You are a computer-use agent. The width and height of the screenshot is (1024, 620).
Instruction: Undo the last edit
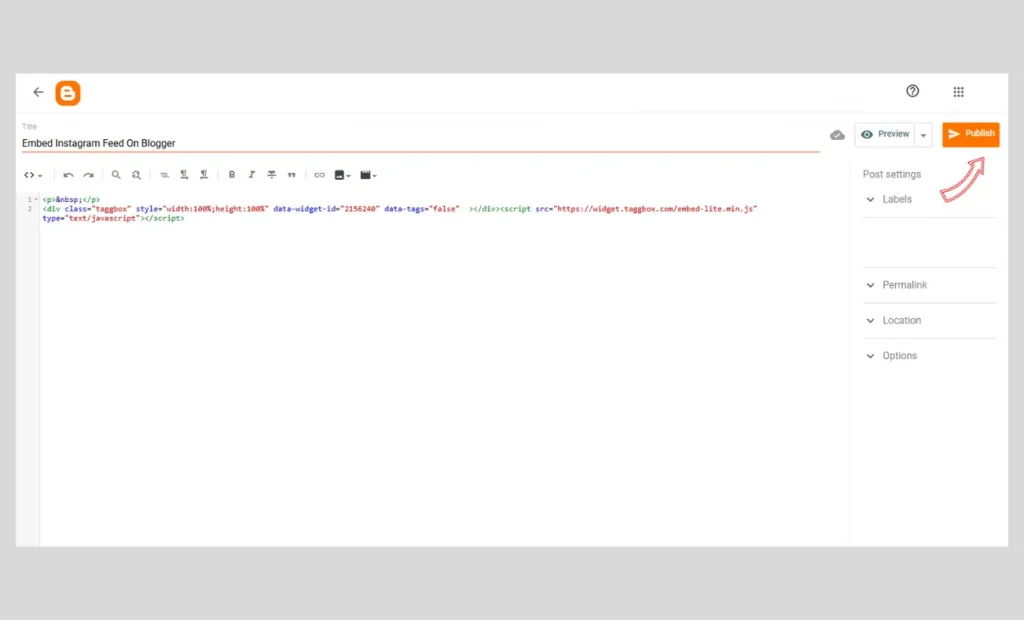(x=68, y=175)
